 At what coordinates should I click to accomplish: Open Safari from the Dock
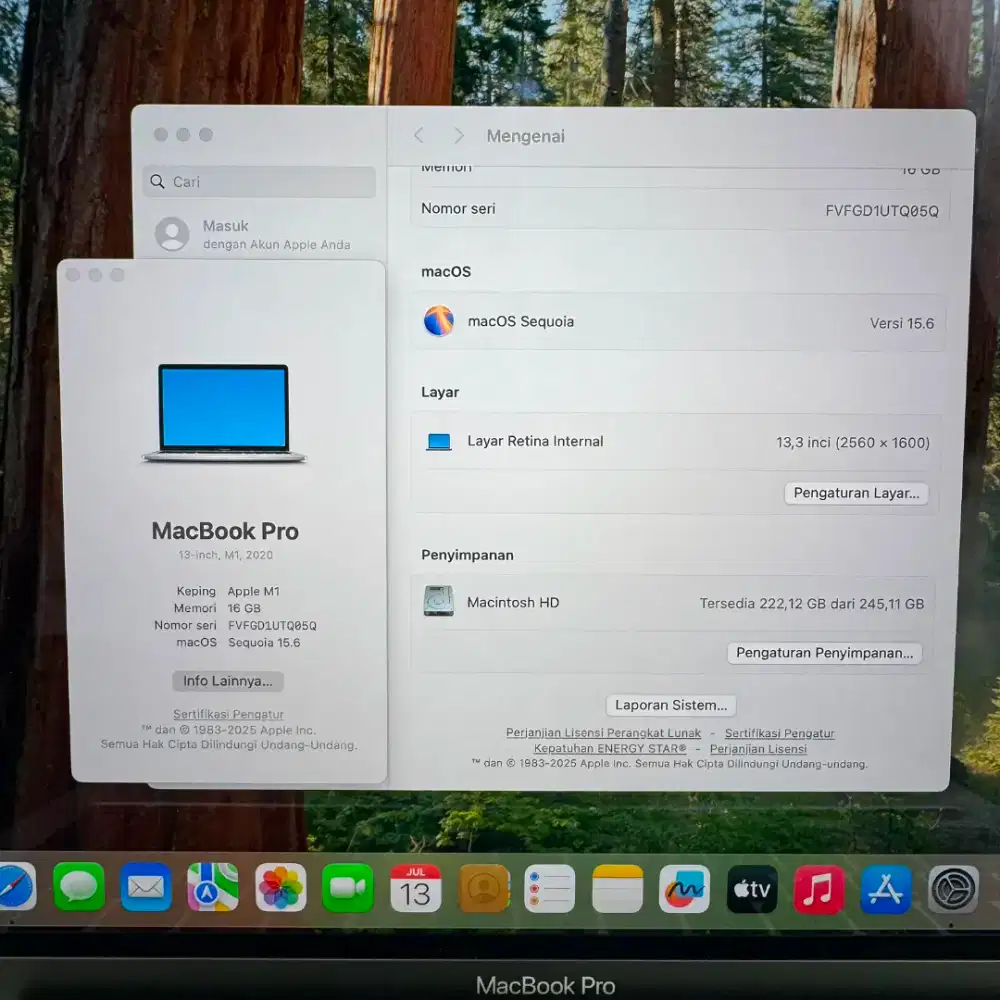16,887
